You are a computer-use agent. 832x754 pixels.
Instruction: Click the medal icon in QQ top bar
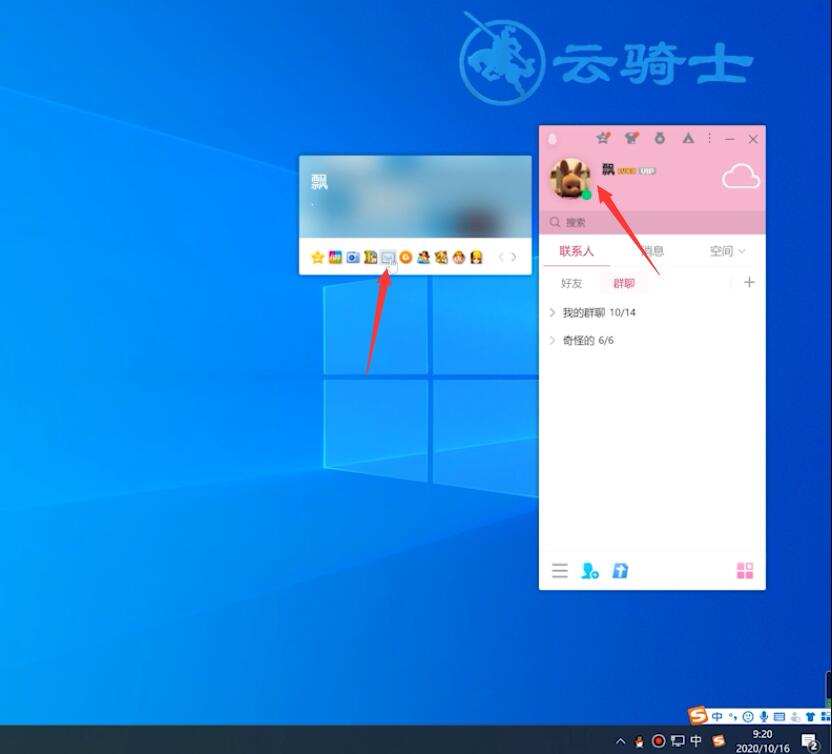click(660, 138)
